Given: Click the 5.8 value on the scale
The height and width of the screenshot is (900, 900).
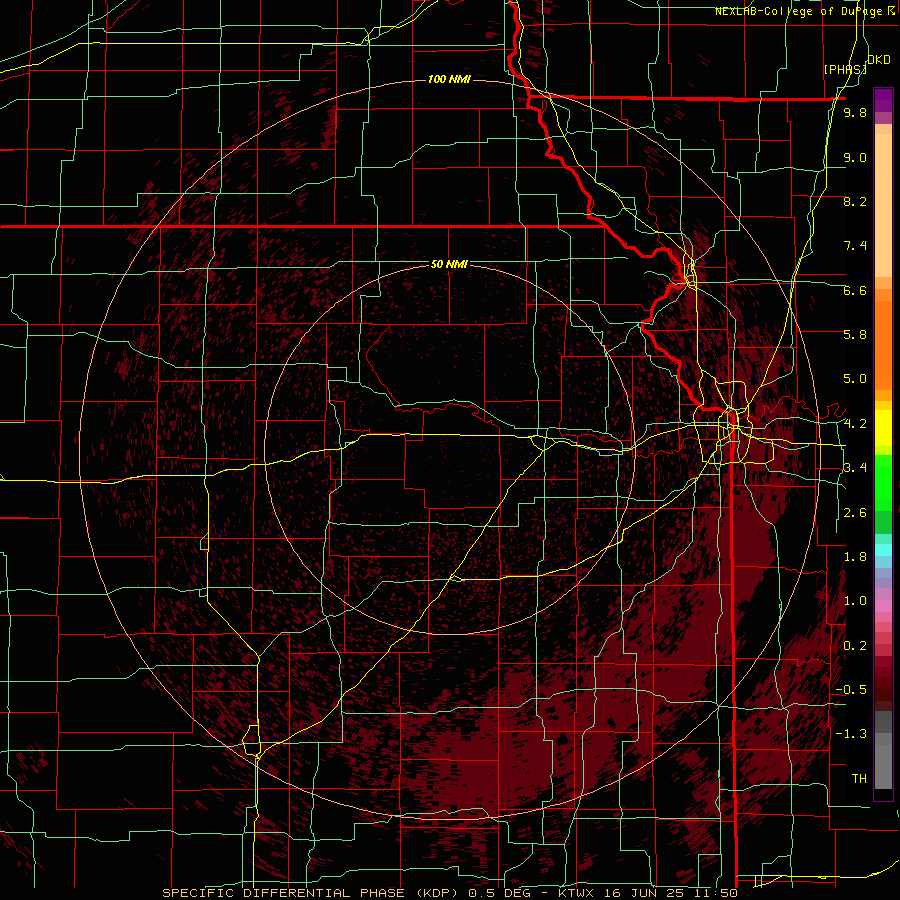Looking at the screenshot, I should [x=855, y=335].
